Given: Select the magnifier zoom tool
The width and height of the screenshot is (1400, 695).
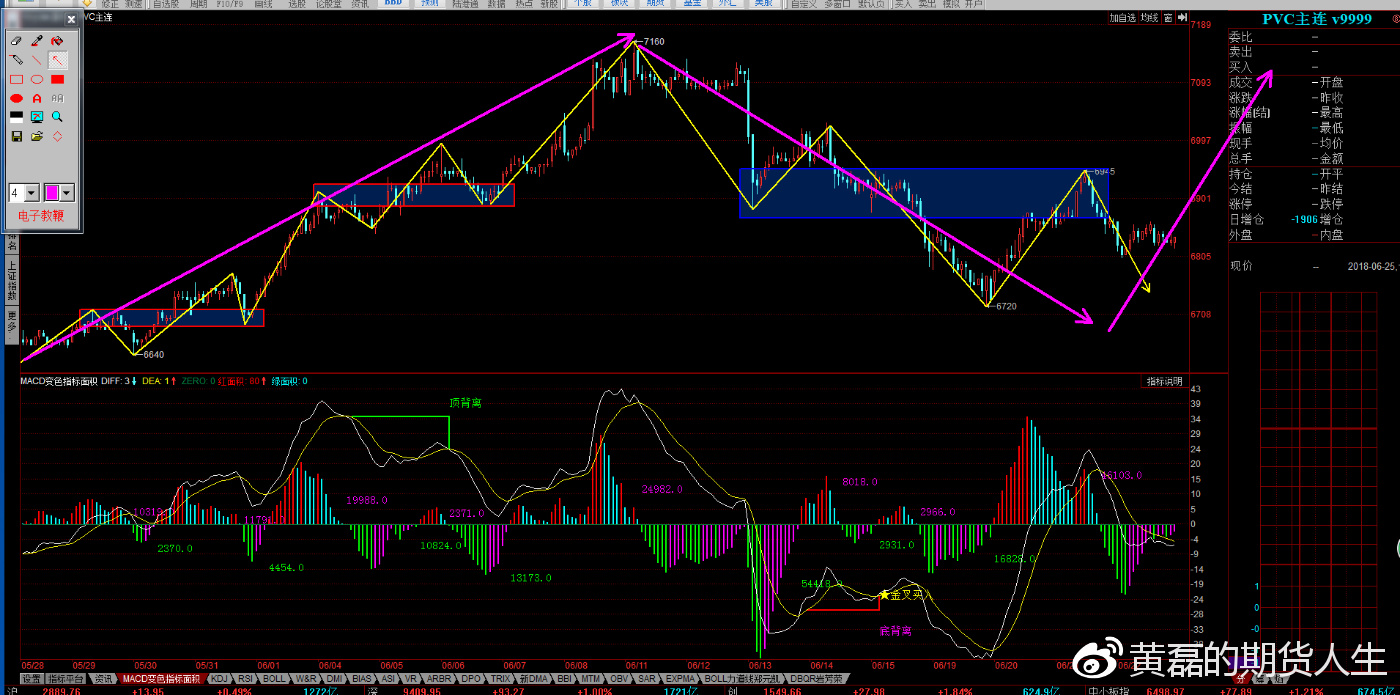Looking at the screenshot, I should tap(57, 117).
